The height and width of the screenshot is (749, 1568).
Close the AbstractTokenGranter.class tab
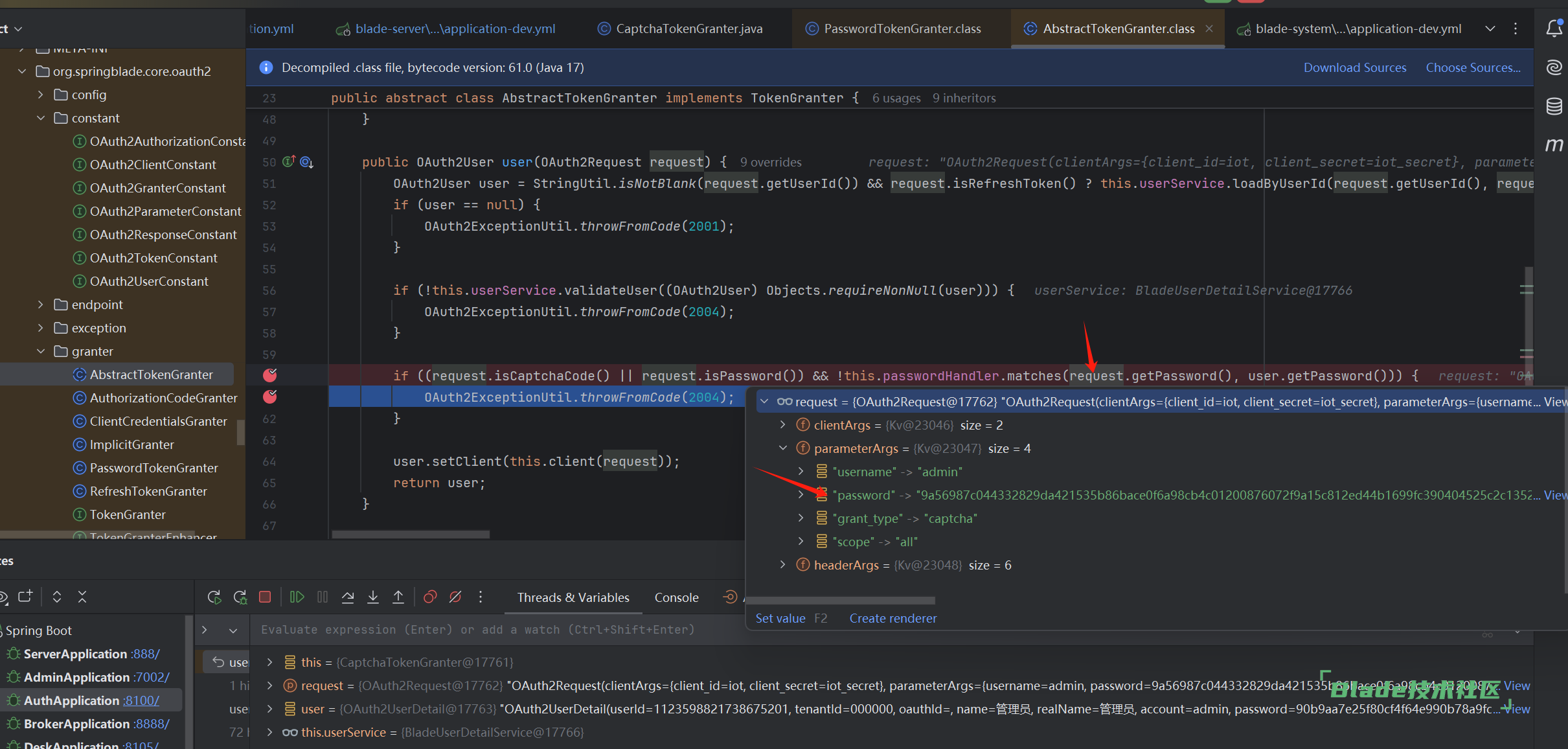click(1209, 29)
